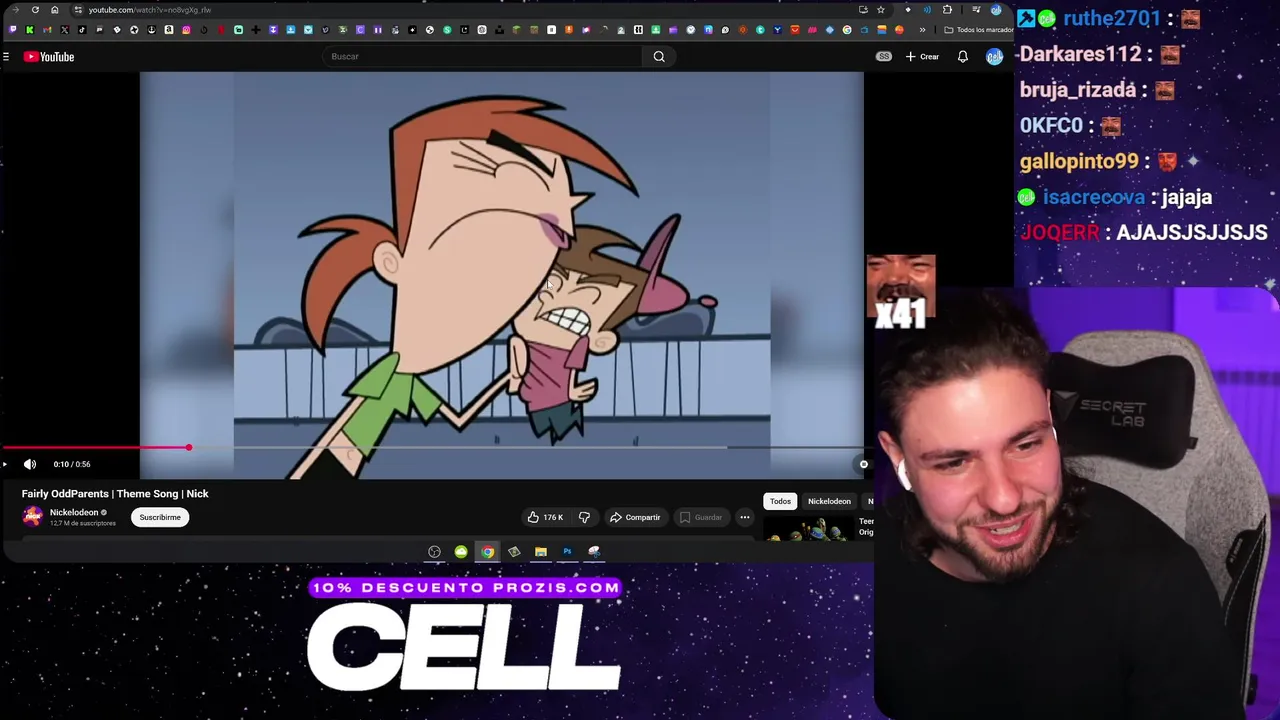Mute the video with the speaker icon
Screen dimensions: 1280x720
30,464
